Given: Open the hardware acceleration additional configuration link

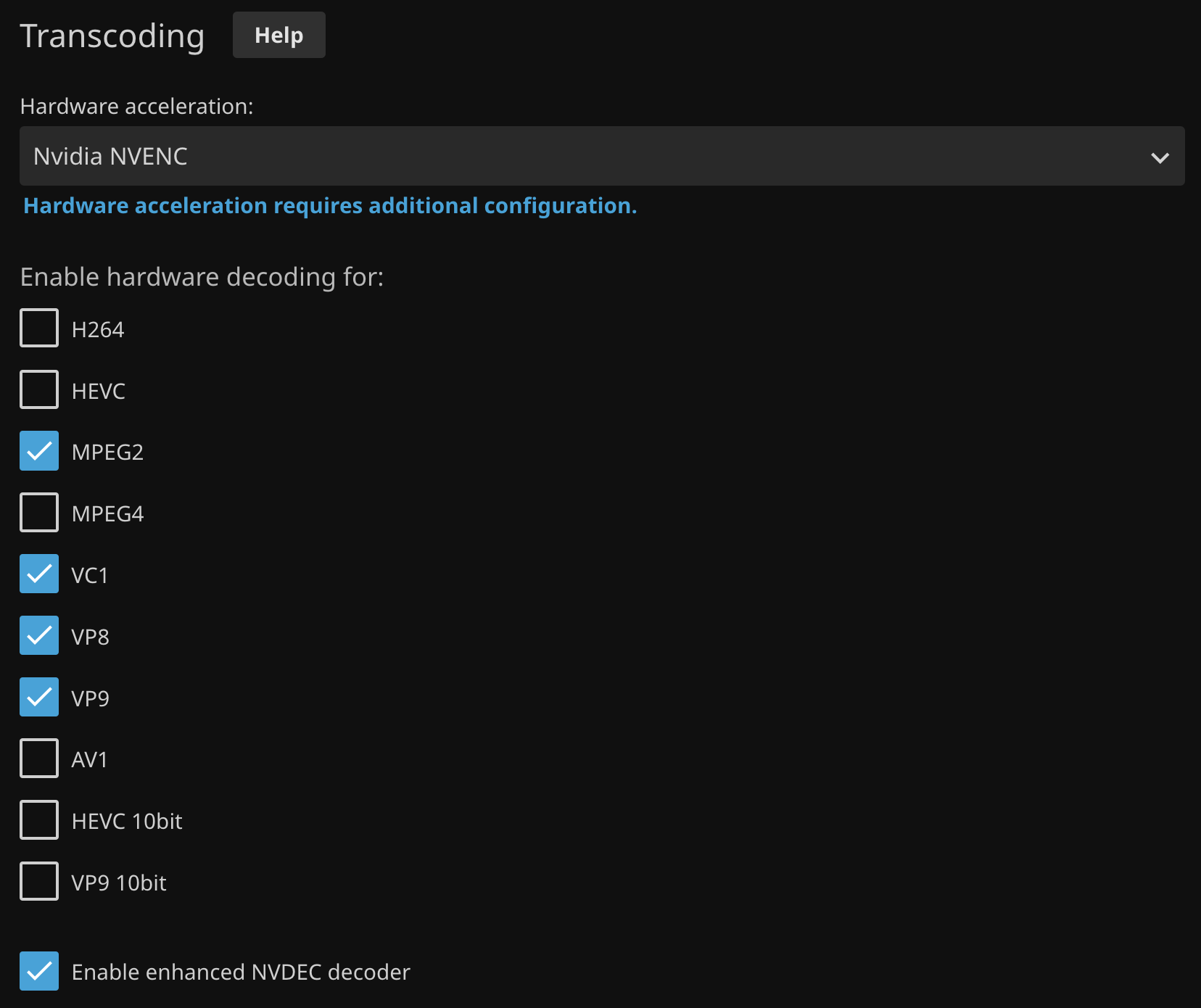Looking at the screenshot, I should [x=330, y=206].
